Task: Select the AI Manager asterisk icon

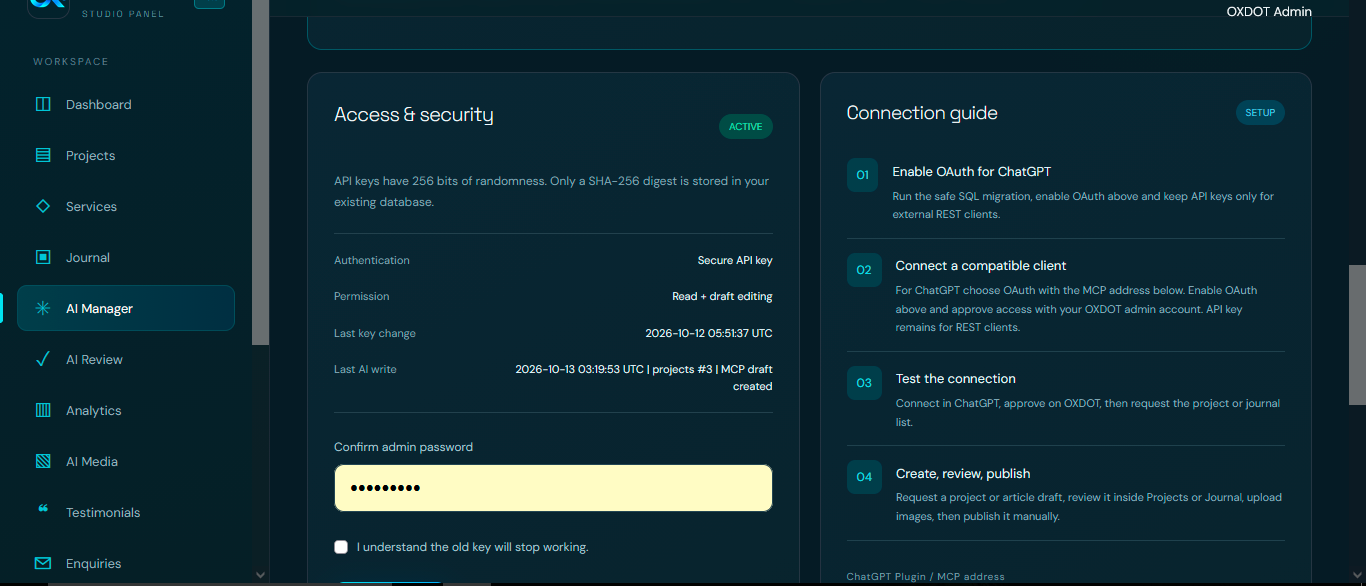Action: (x=43, y=308)
